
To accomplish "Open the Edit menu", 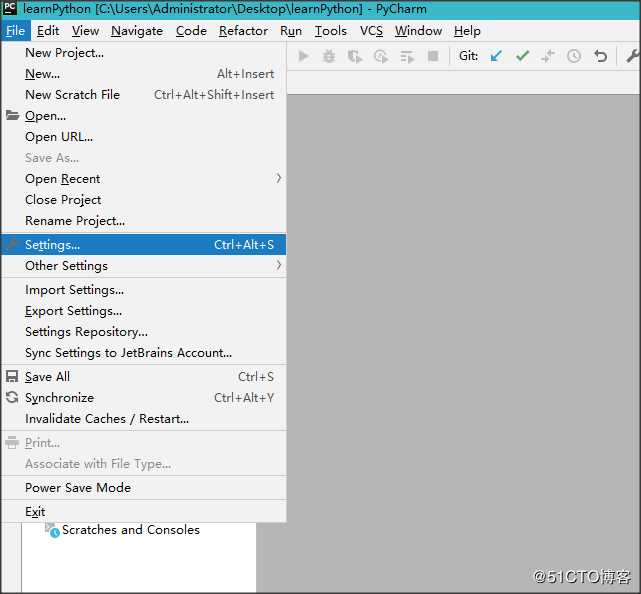I will pyautogui.click(x=48, y=31).
